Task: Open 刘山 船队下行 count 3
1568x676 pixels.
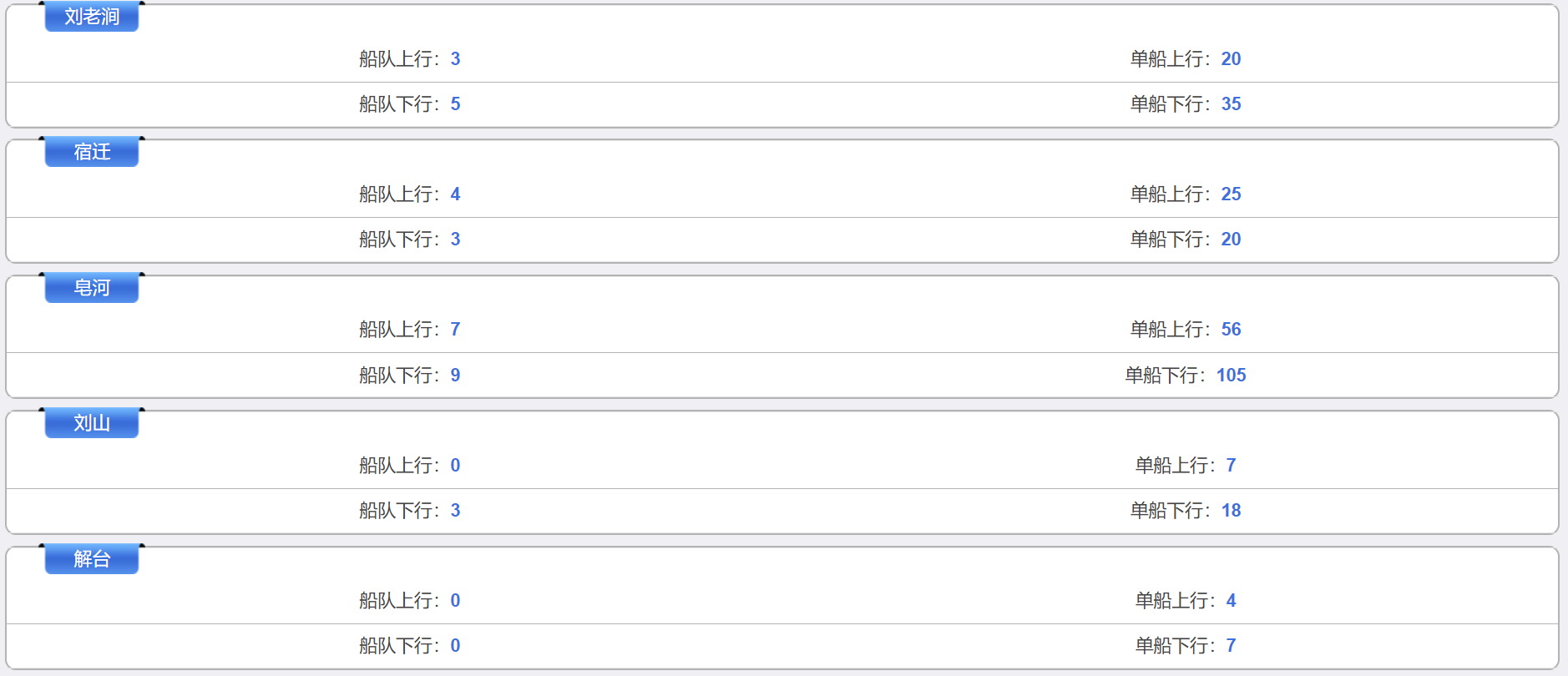Action: [455, 511]
